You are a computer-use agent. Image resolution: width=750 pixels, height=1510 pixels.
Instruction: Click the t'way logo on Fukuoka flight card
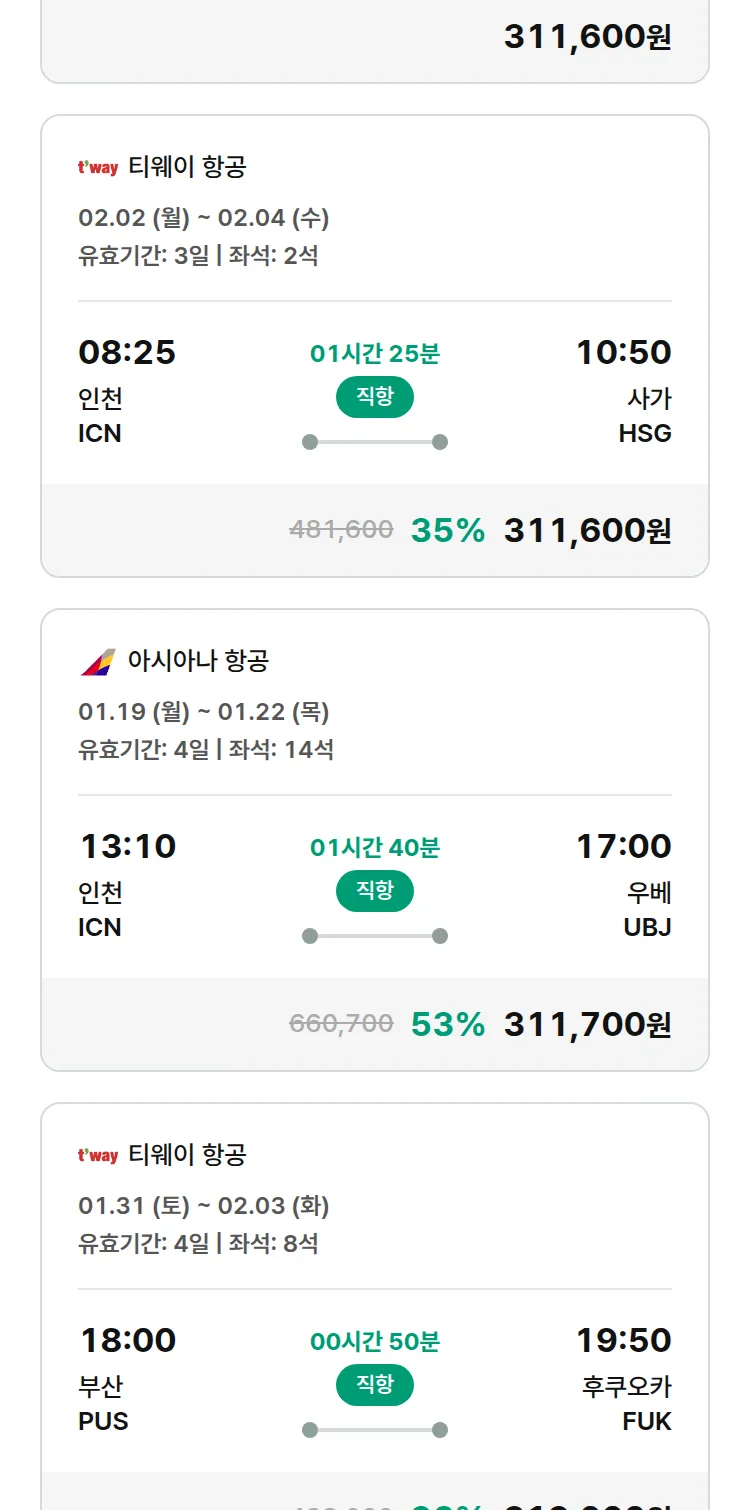point(98,1155)
